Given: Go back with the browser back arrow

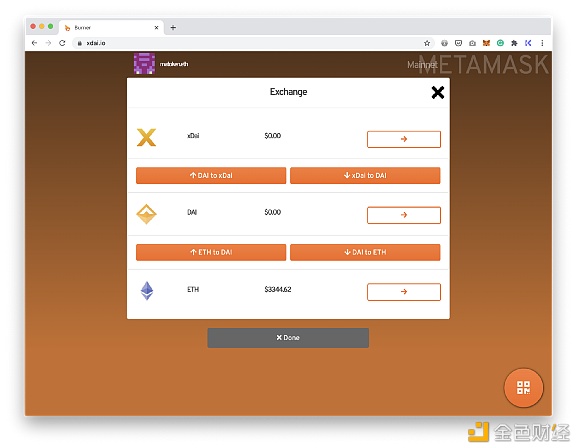Looking at the screenshot, I should pyautogui.click(x=35, y=43).
